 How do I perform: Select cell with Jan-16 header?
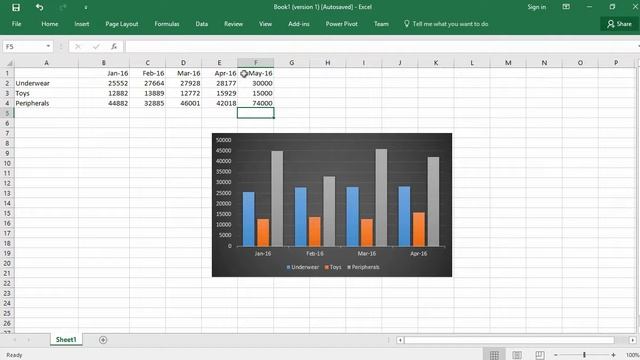104,73
